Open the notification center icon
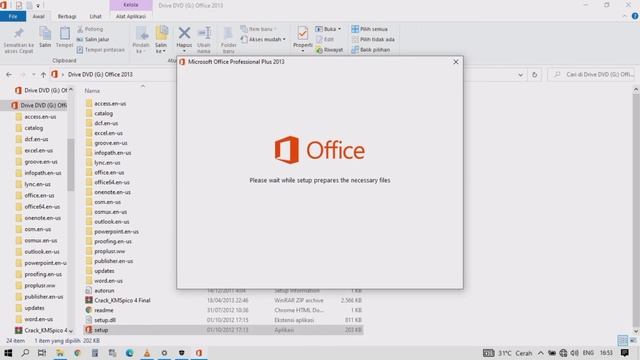This screenshot has width=640, height=360. pos(624,353)
